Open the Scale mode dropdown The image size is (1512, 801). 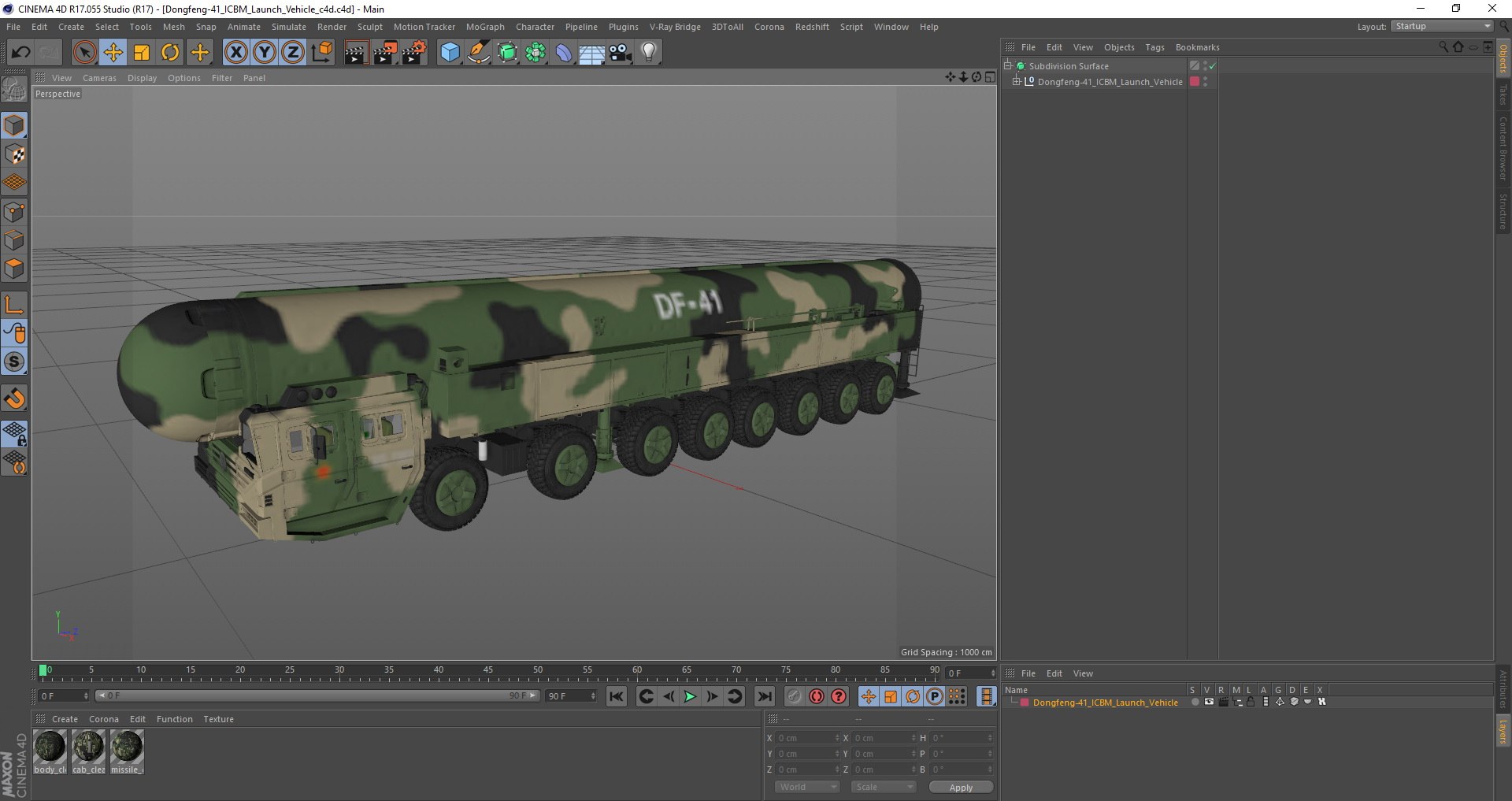884,787
